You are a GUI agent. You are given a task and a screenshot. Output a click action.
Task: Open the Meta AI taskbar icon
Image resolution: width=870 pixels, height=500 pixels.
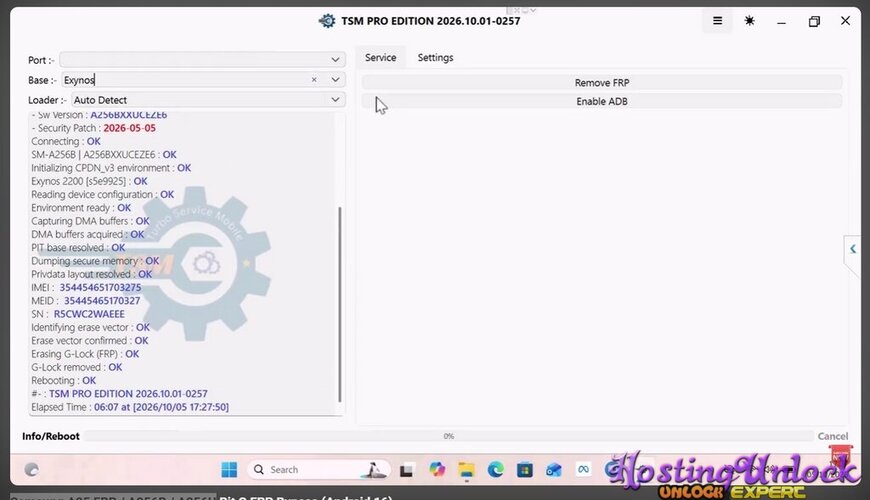tap(583, 469)
